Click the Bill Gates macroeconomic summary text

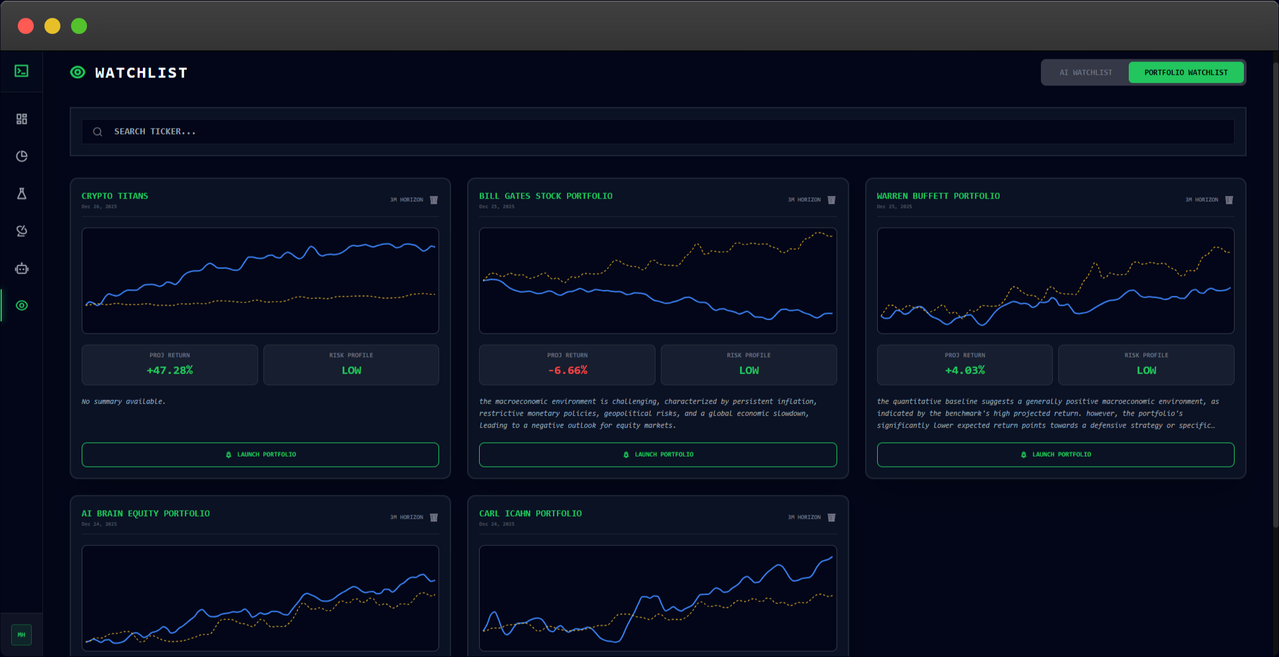click(648, 413)
